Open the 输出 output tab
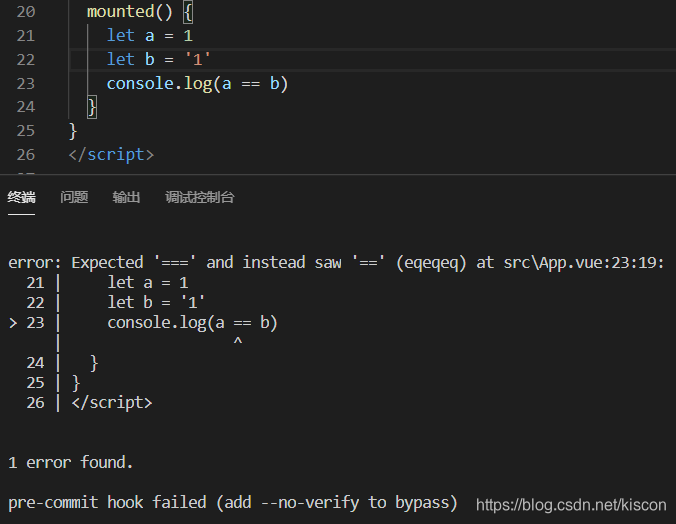The image size is (676, 524). pos(126,198)
